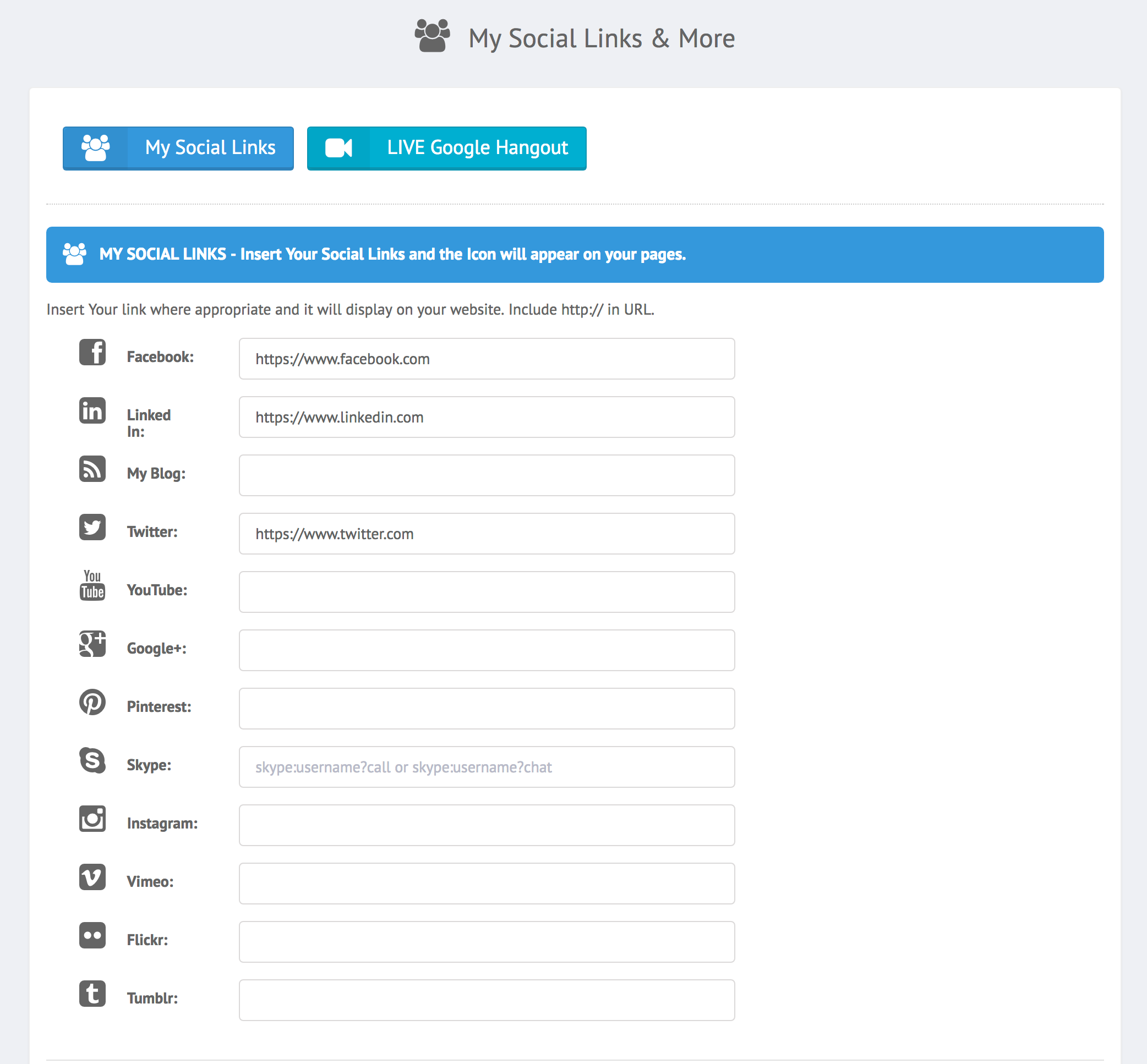Click into the My Blog field
The width and height of the screenshot is (1147, 1064).
(x=487, y=475)
